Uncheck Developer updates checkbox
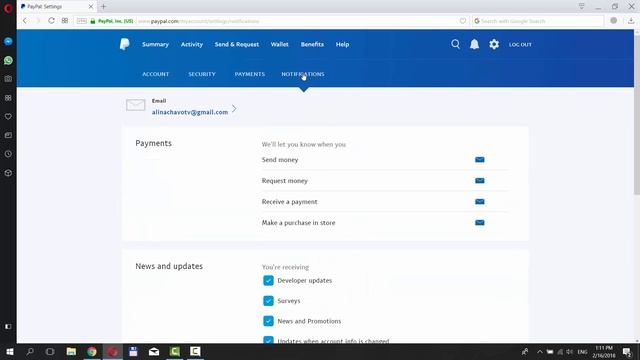Viewport: 640px width, 360px height. [268, 280]
